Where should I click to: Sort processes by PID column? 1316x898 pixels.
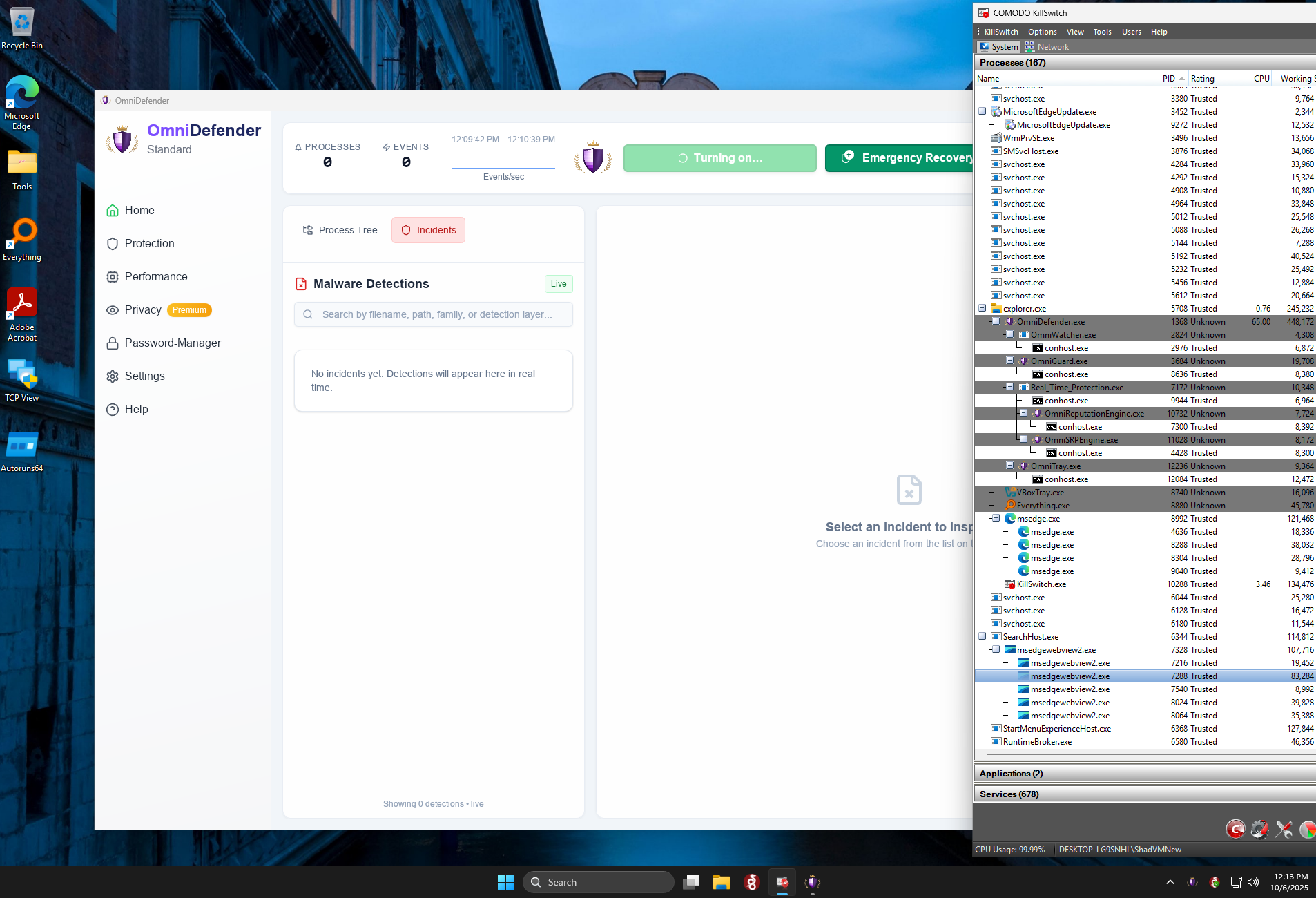pyautogui.click(x=1171, y=79)
